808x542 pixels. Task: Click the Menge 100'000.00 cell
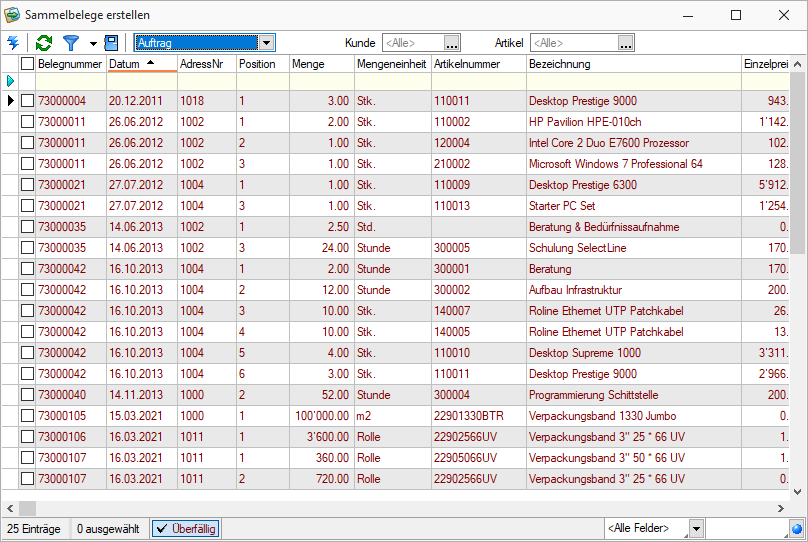click(322, 416)
